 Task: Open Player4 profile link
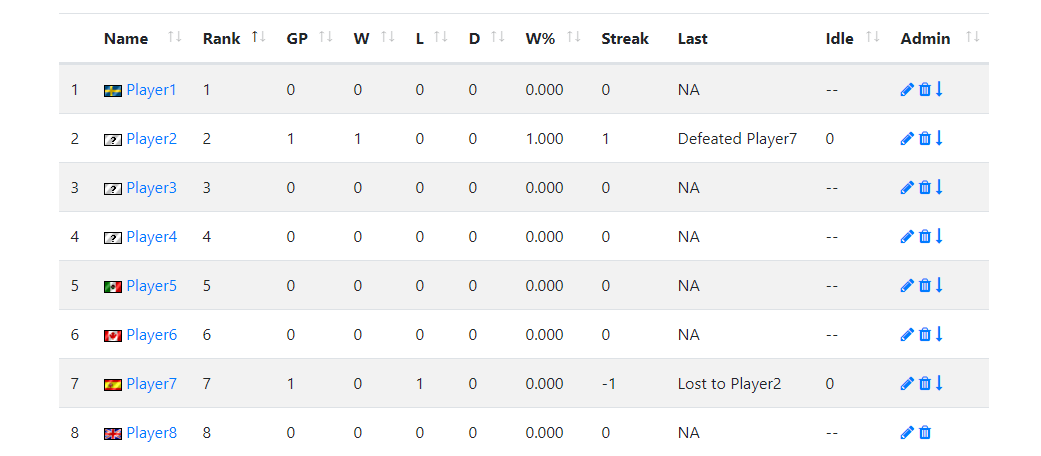coord(151,237)
